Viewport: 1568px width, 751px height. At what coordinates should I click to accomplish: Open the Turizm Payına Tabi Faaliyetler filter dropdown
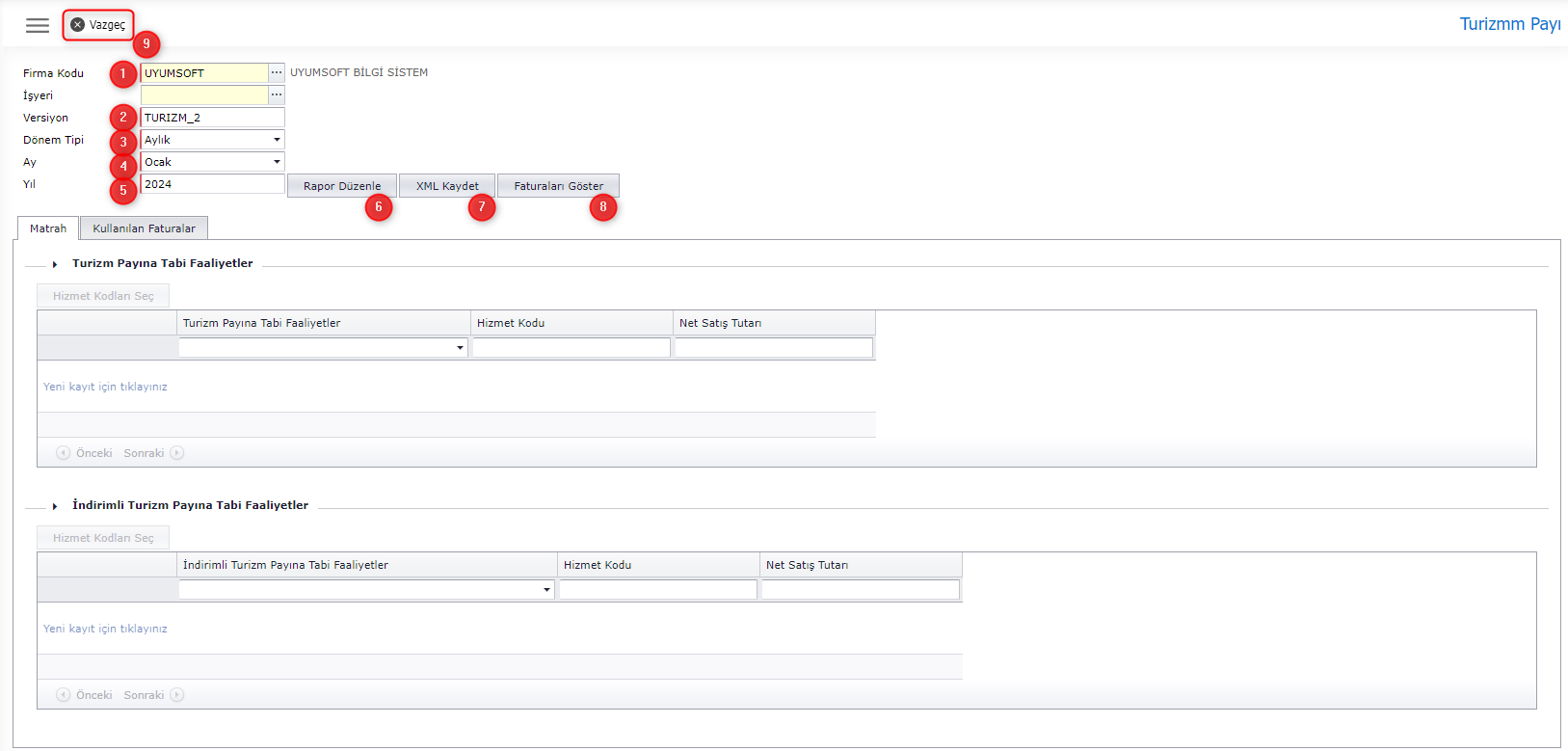pyautogui.click(x=460, y=348)
